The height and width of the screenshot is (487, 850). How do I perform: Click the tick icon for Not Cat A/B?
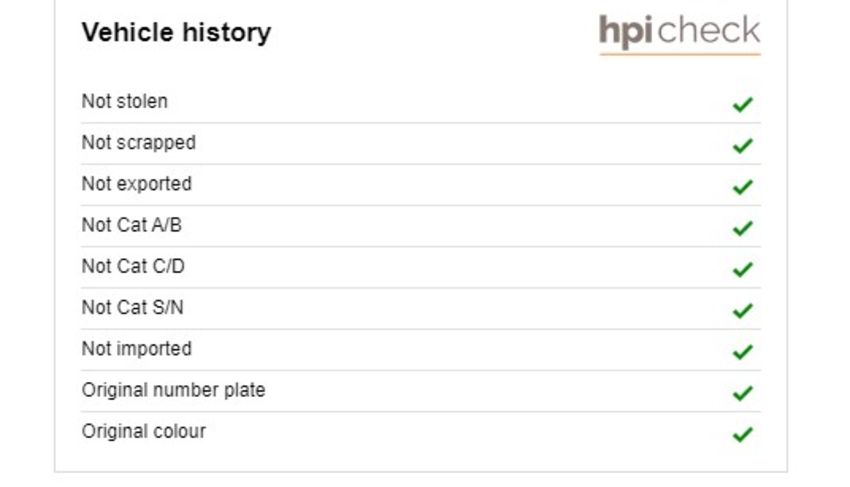click(x=743, y=228)
